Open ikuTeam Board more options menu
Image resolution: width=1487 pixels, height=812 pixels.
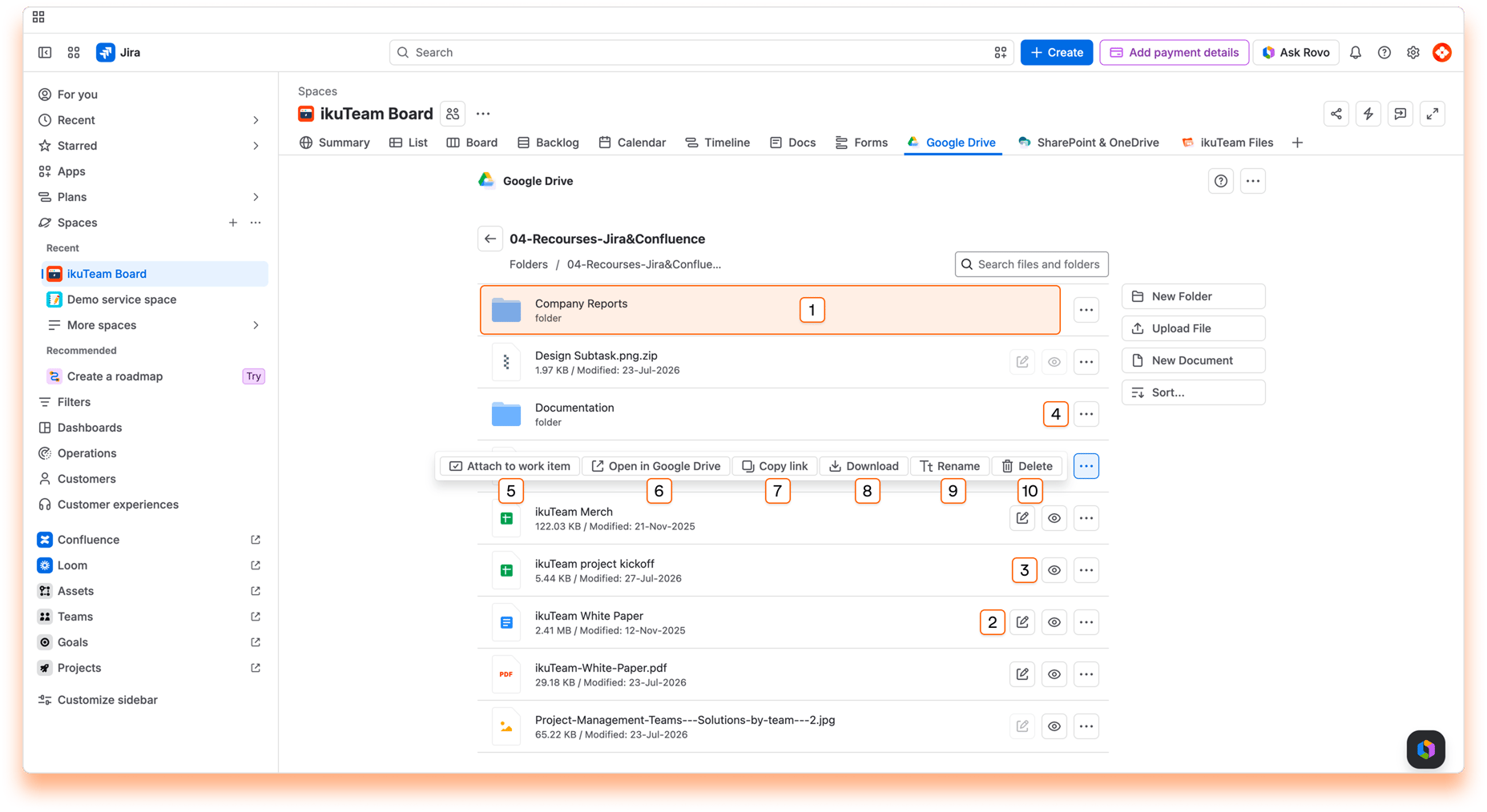pos(483,114)
